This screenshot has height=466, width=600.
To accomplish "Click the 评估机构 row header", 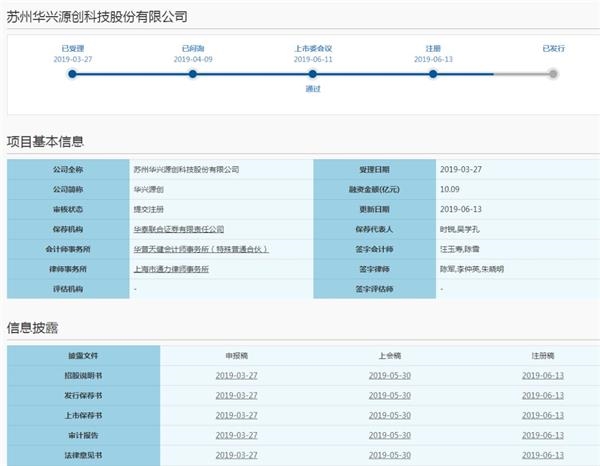I will point(68,289).
